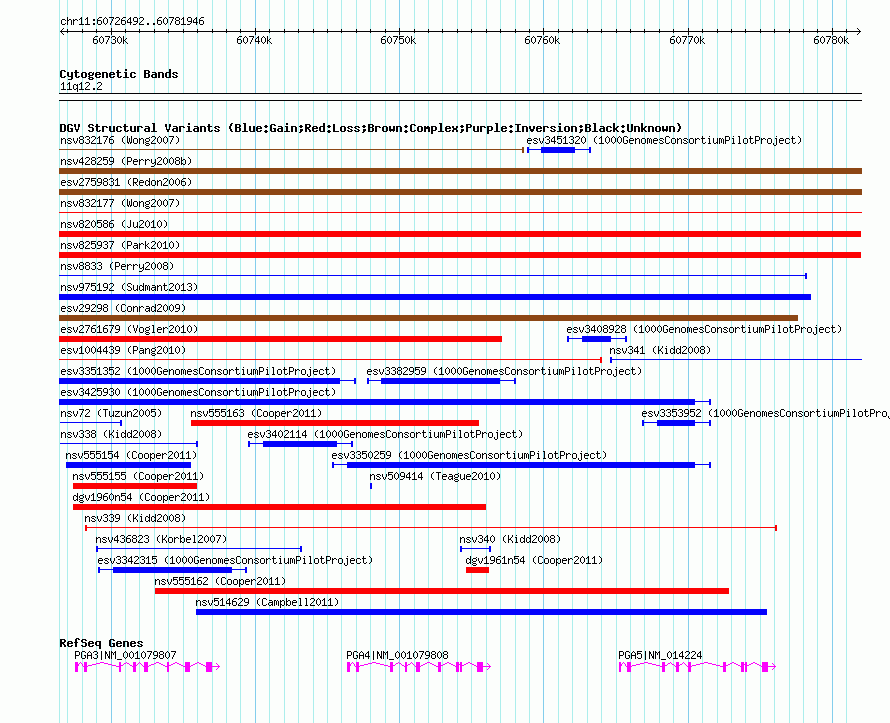890x723 pixels.
Task: Click the RefSeq Genes track title
Action: 102,643
